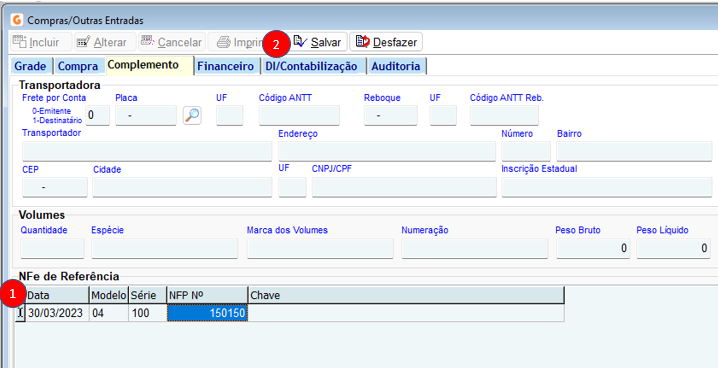The height and width of the screenshot is (368, 718).
Task: Click the Data column header
Action: click(x=57, y=295)
